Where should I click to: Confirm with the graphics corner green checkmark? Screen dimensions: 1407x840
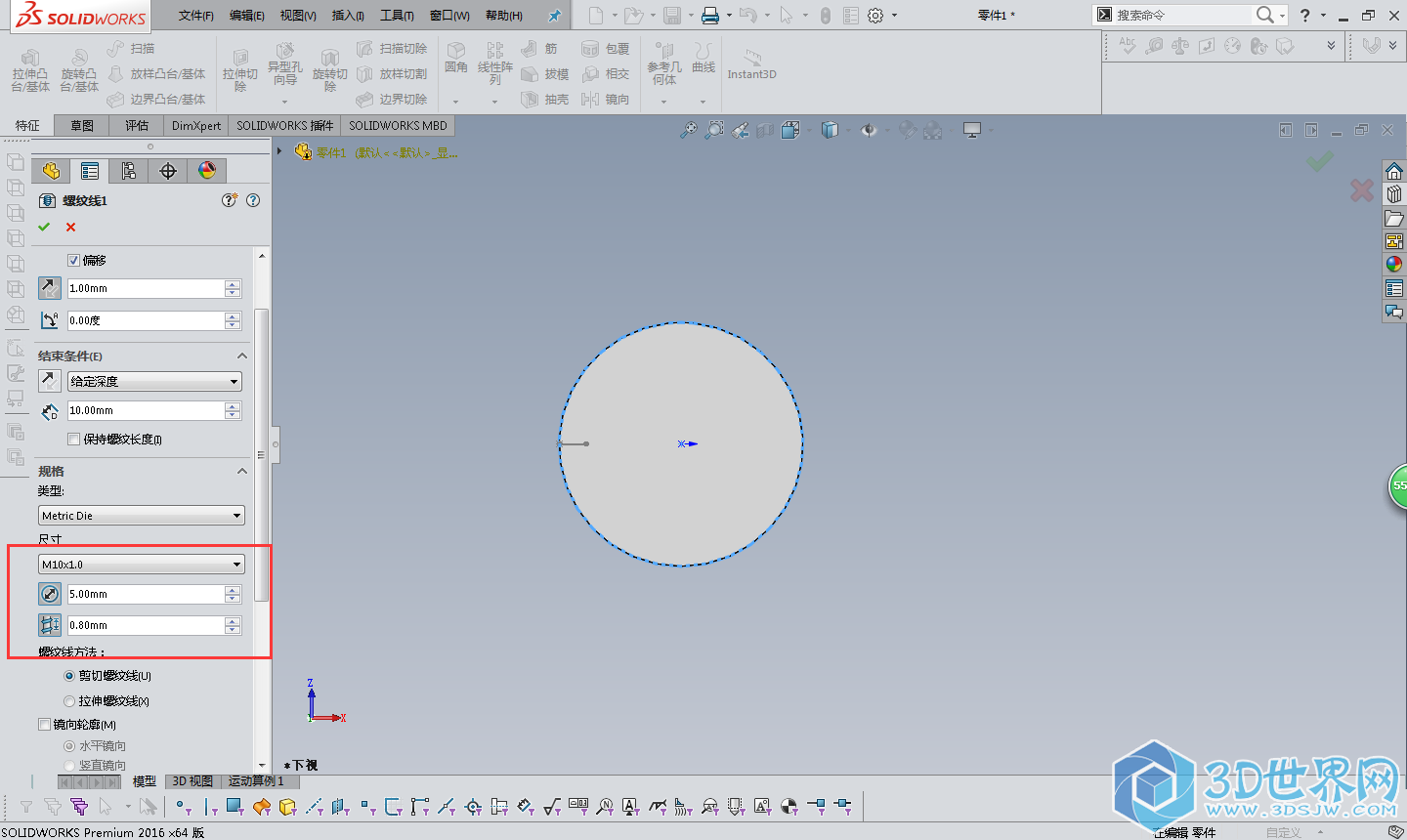pyautogui.click(x=1319, y=160)
